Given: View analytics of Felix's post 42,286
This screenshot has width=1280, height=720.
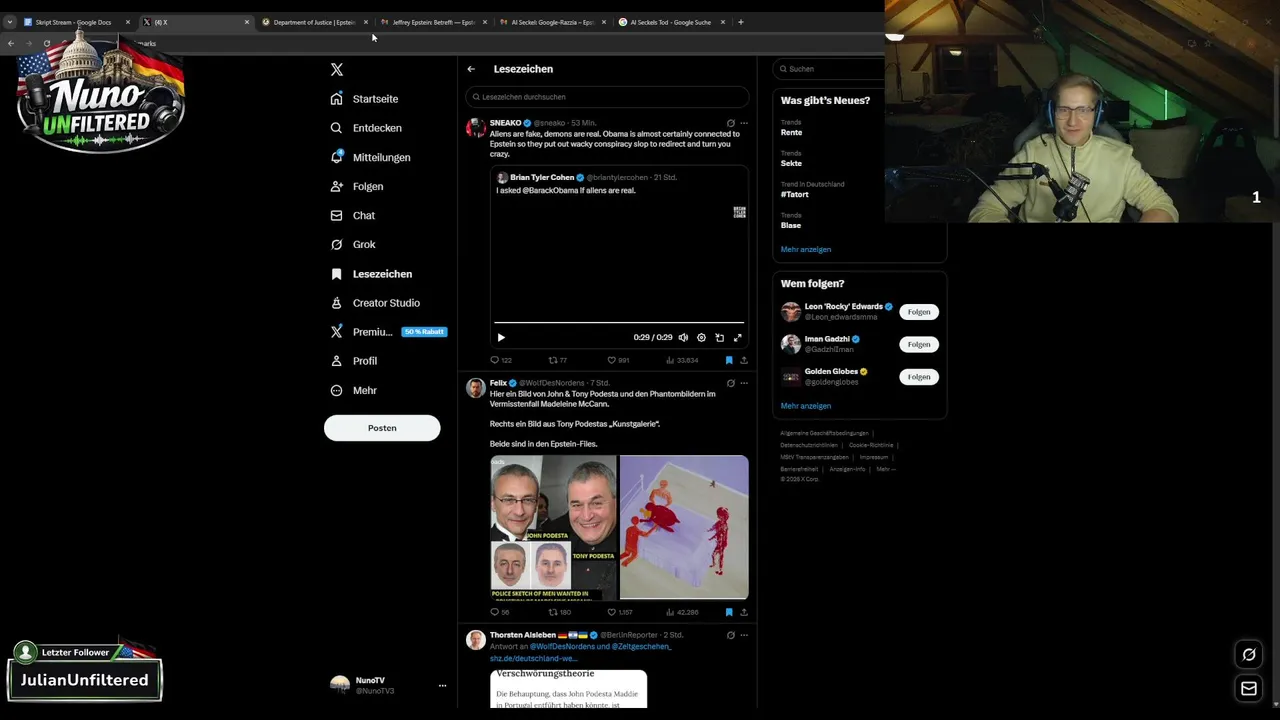Looking at the screenshot, I should 681,612.
